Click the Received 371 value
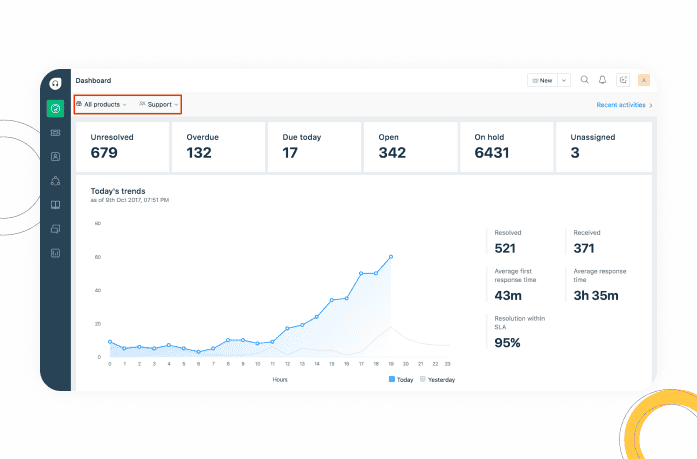The image size is (697, 459). pyautogui.click(x=584, y=248)
